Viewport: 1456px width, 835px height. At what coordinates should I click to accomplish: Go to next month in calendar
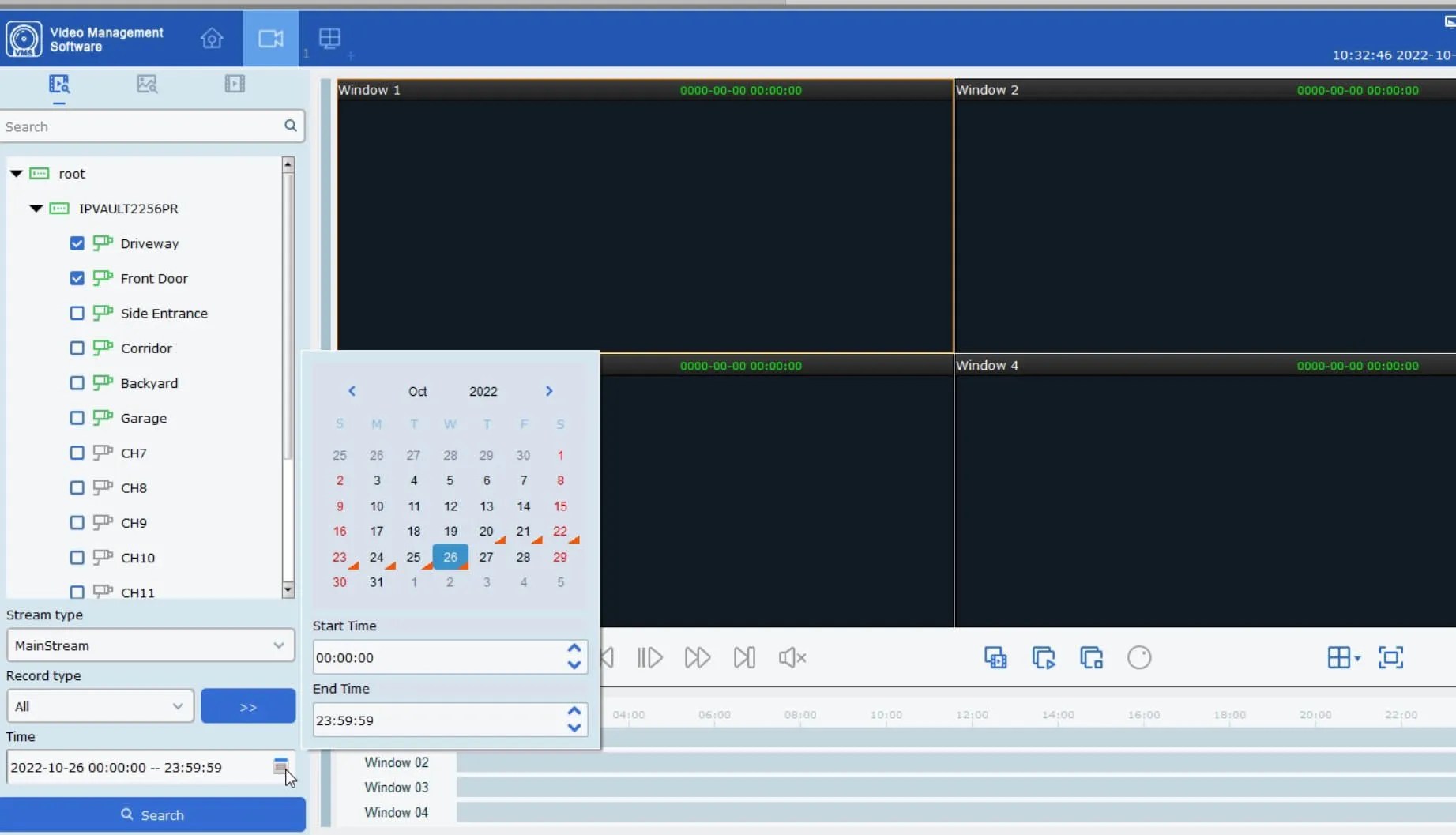pyautogui.click(x=549, y=391)
